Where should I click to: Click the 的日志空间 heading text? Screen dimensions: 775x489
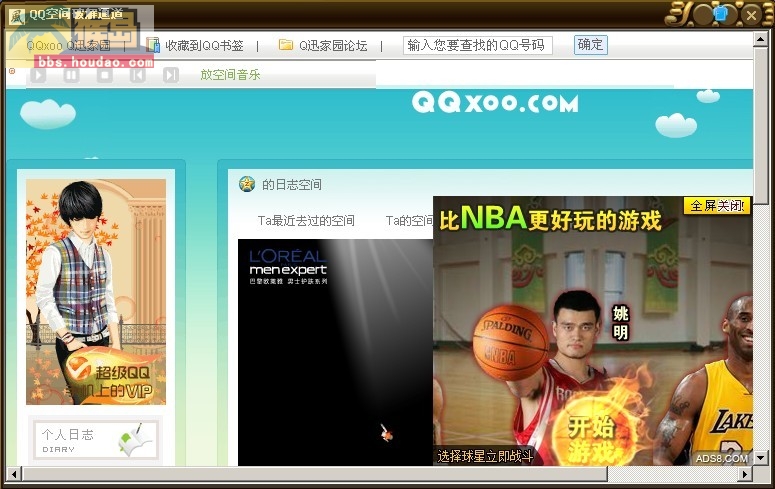coord(292,185)
